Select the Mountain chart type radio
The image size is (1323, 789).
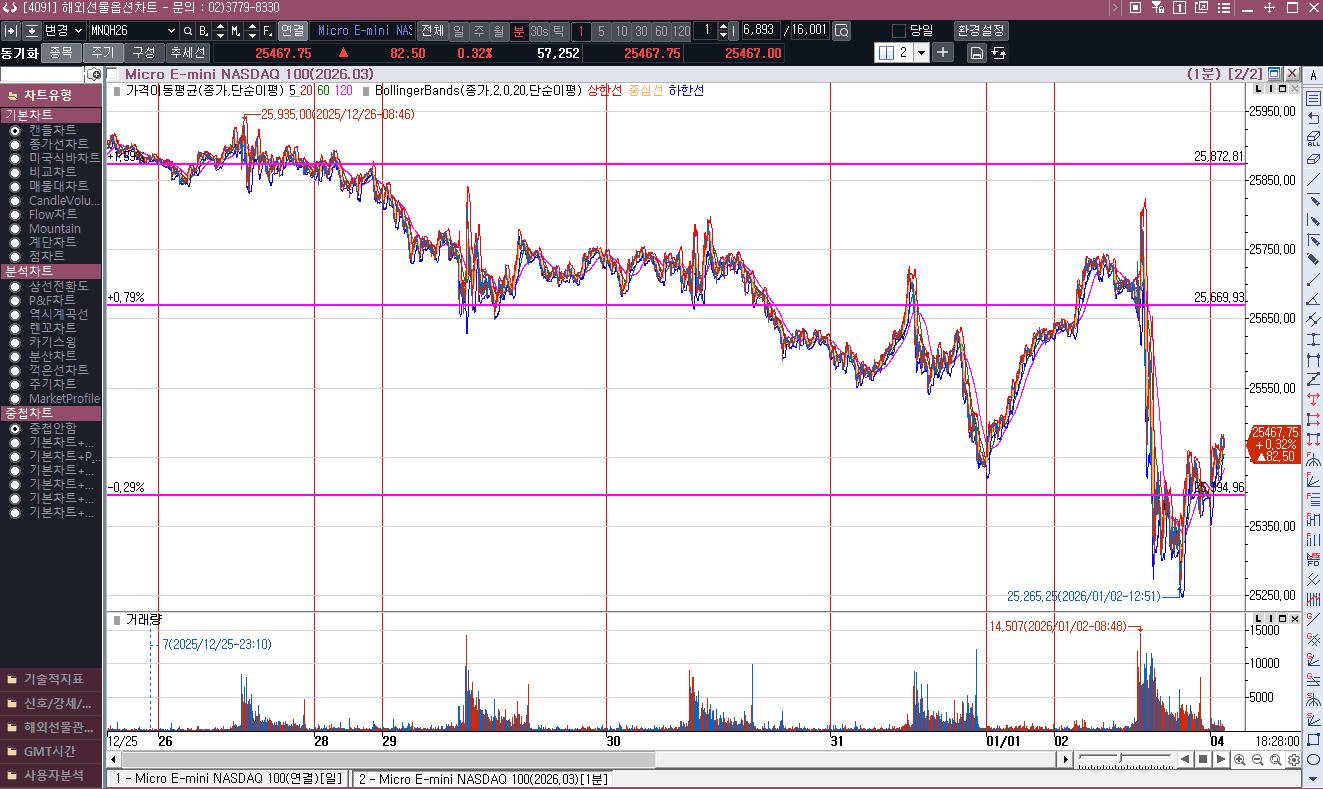(x=15, y=229)
